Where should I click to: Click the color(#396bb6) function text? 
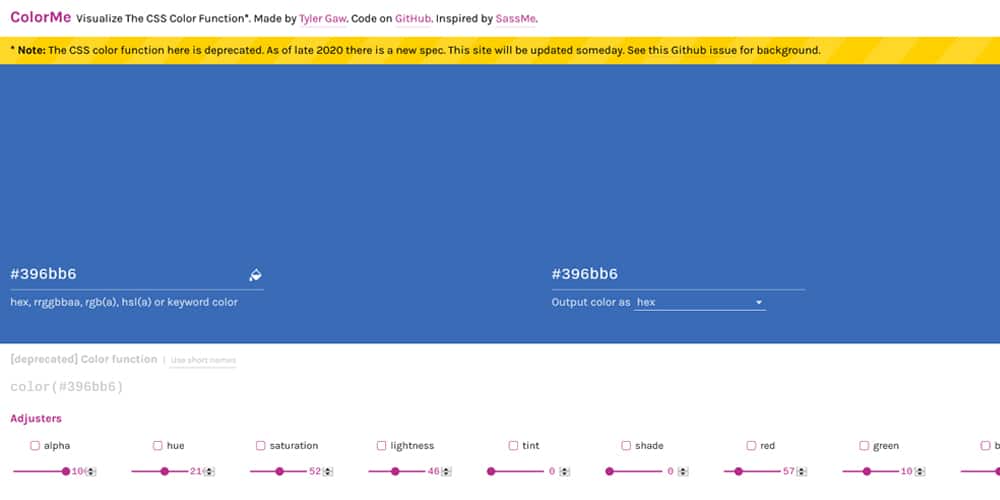click(x=67, y=387)
